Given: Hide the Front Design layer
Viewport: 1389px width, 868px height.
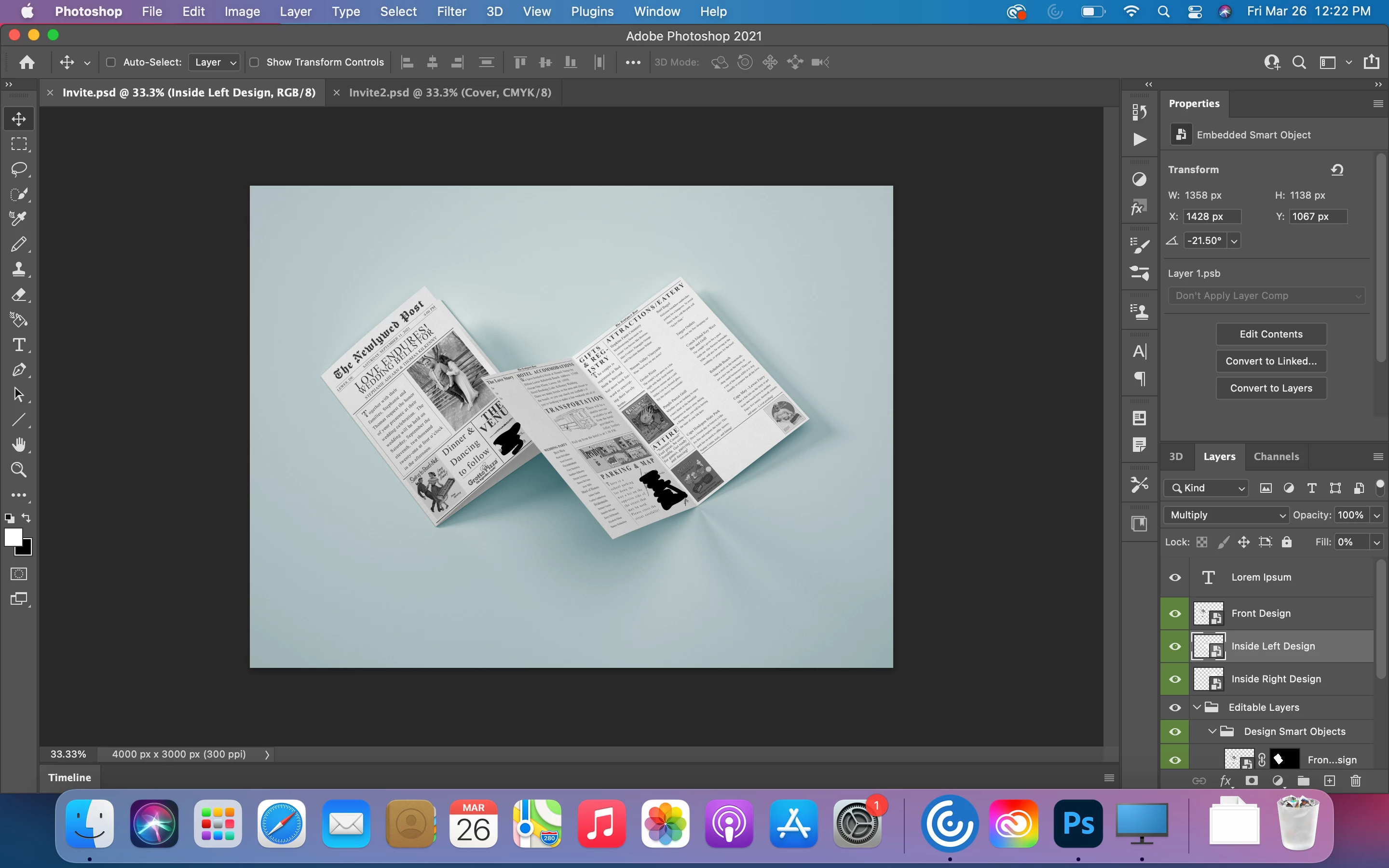Looking at the screenshot, I should 1175,614.
